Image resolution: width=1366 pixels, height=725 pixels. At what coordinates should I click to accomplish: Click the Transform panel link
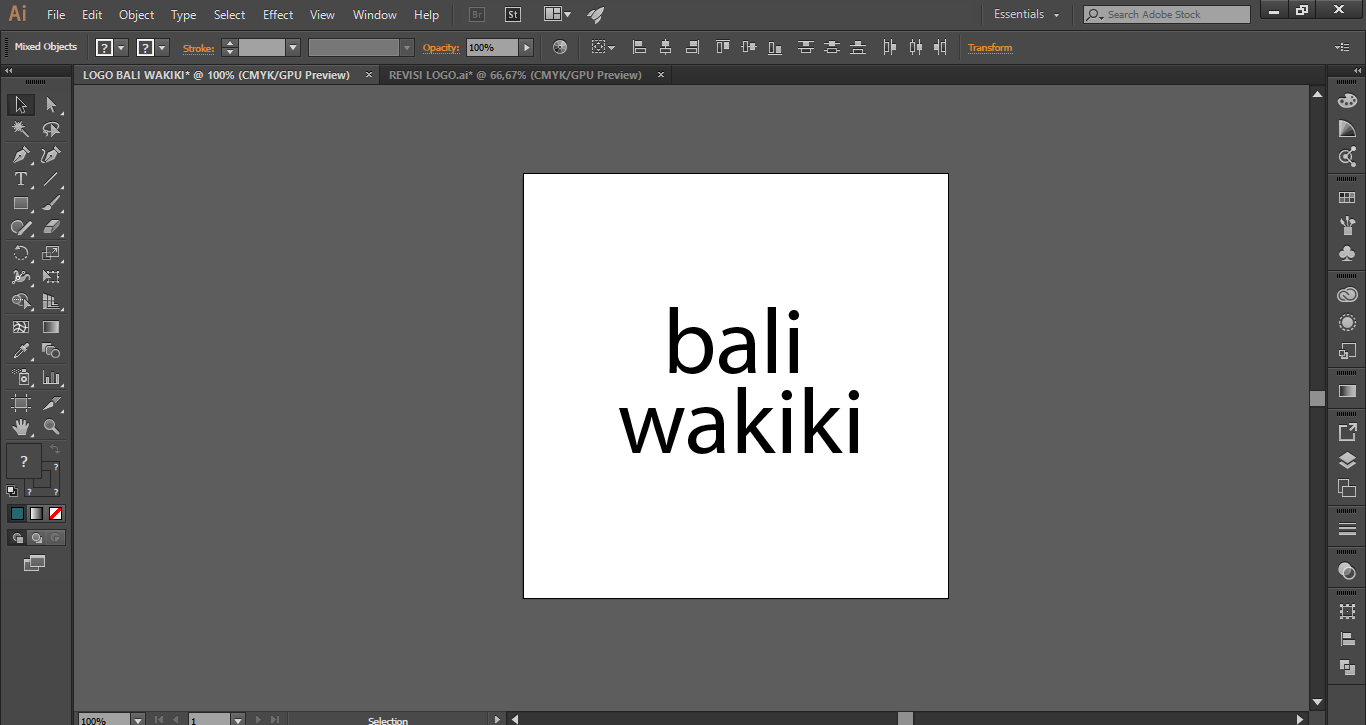pos(990,48)
